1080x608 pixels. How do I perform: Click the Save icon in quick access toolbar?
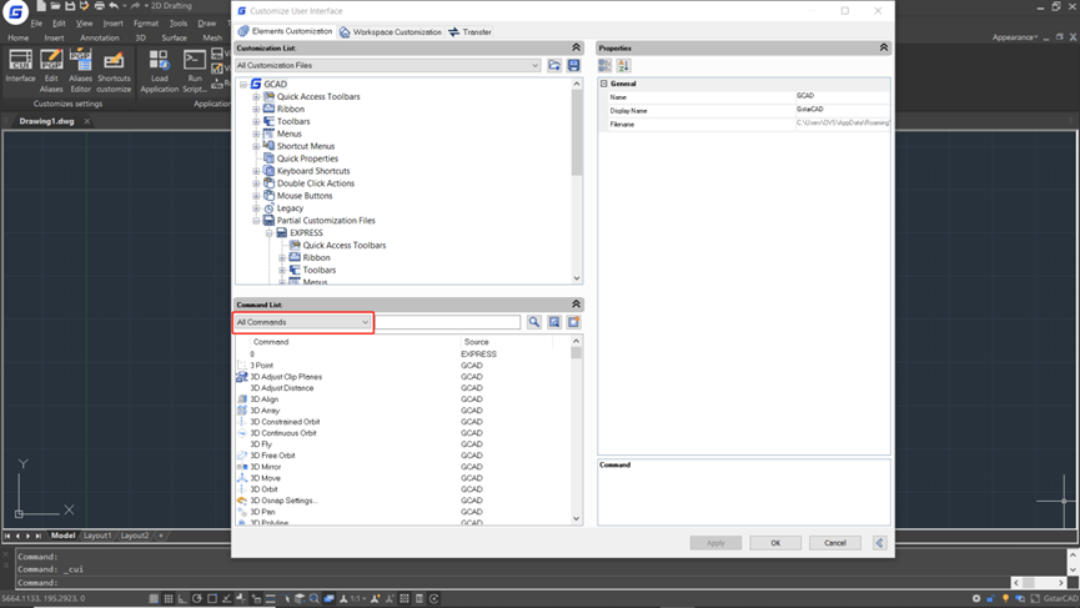pos(70,6)
